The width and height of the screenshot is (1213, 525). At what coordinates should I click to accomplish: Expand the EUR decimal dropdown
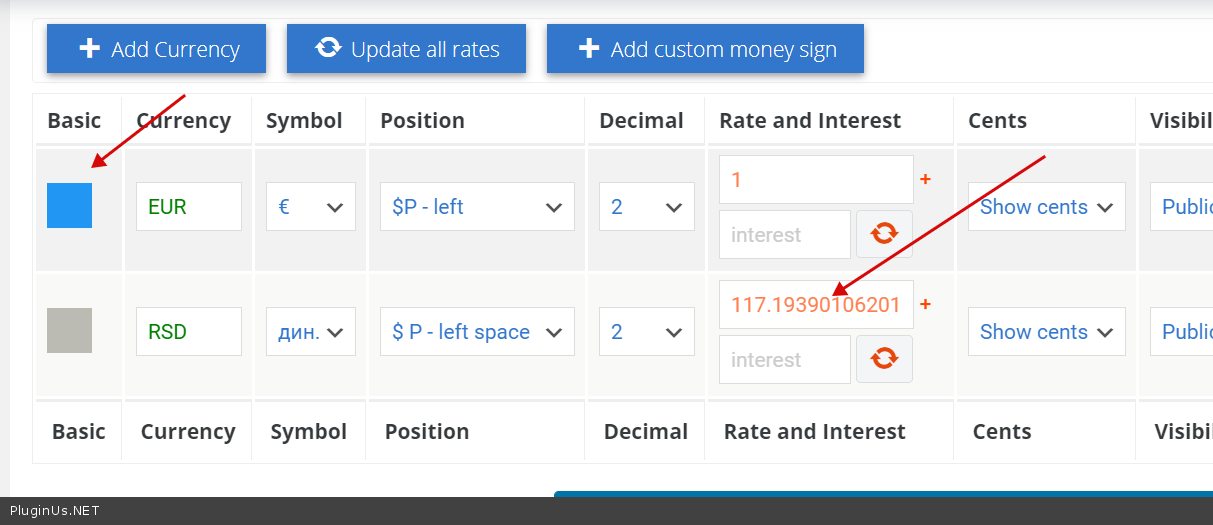point(646,207)
